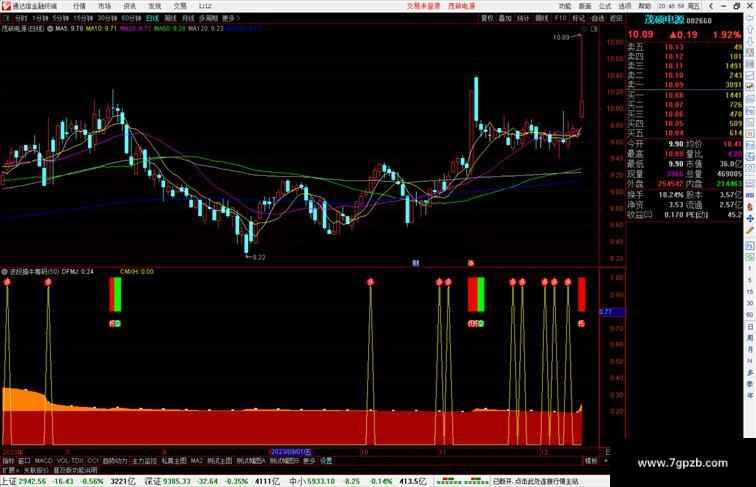Switch to the 分时 intraday view
This screenshot has height=487, width=756.
click(x=21, y=18)
